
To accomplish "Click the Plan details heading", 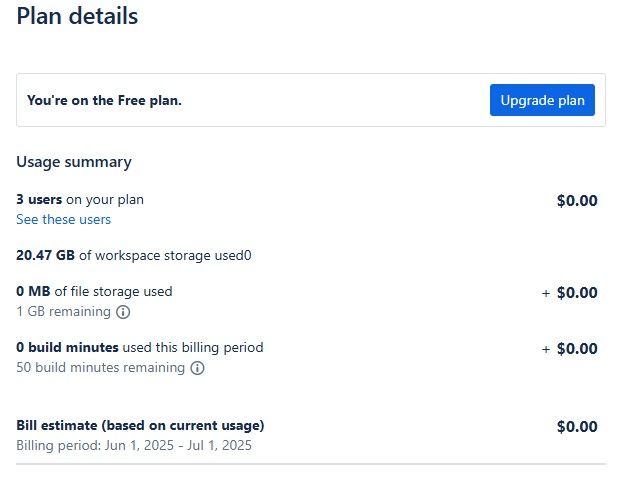I will coord(77,16).
